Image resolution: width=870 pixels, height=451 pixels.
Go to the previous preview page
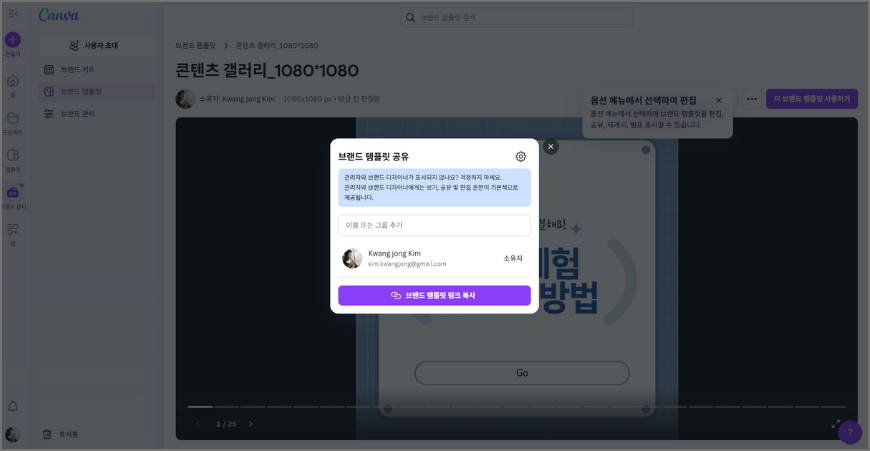coord(198,424)
